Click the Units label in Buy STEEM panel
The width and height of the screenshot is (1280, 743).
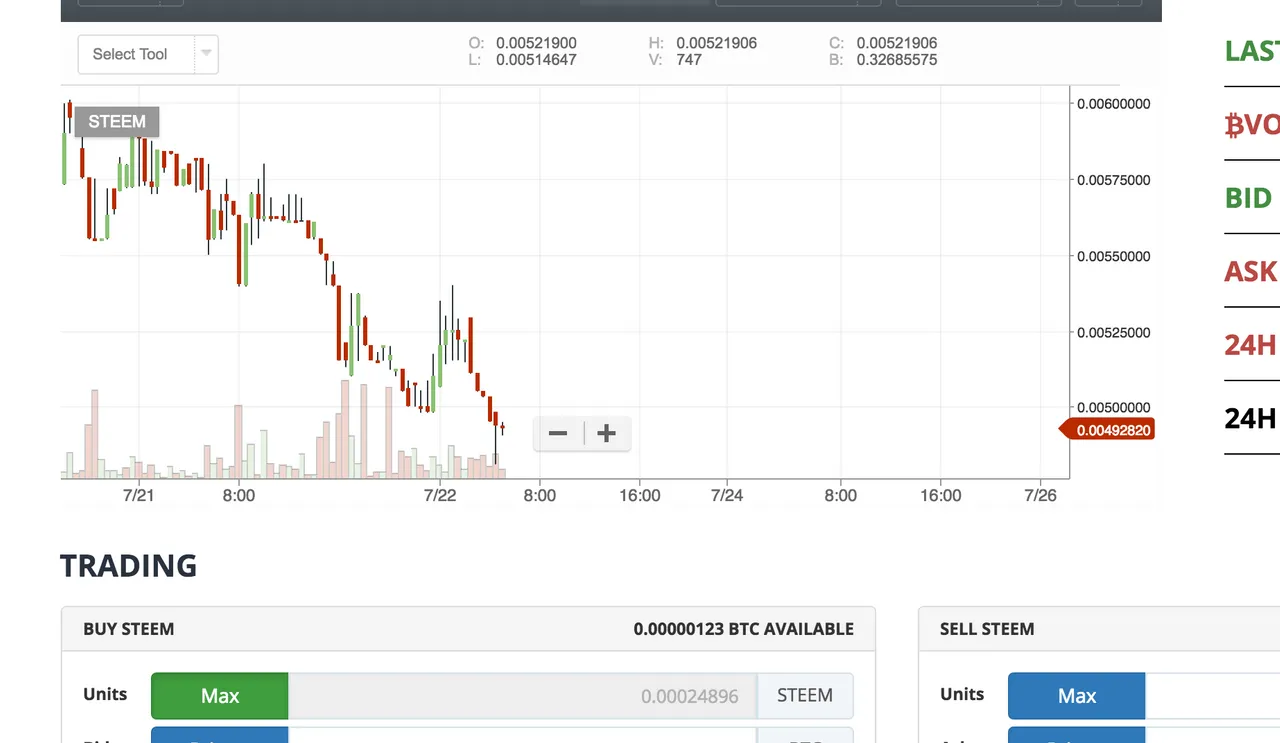click(105, 694)
